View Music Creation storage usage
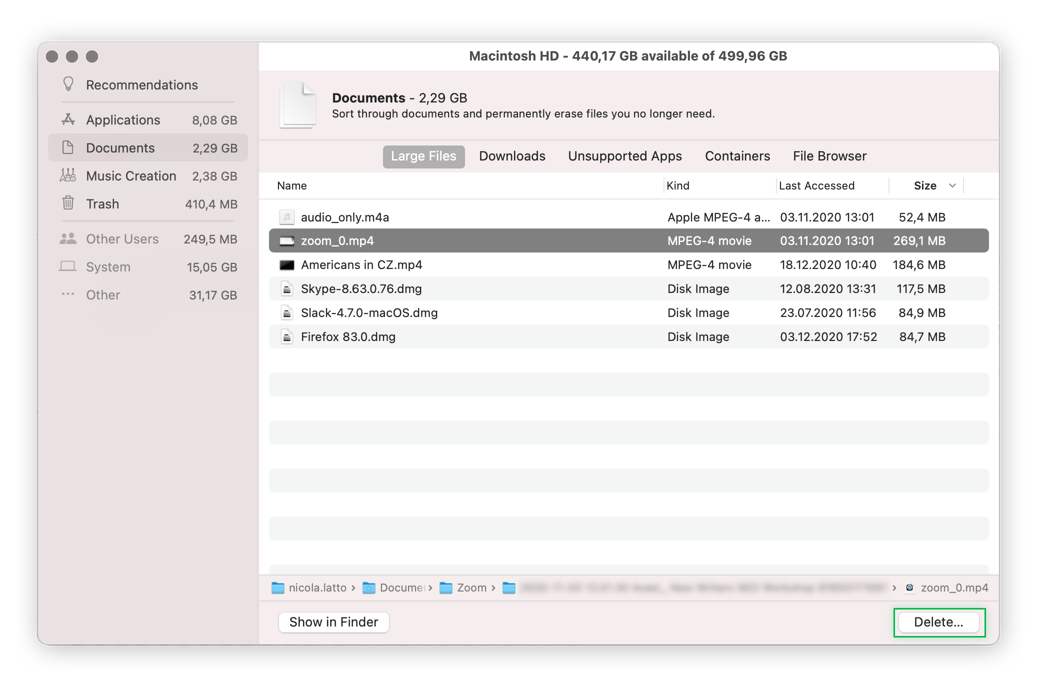1038x688 pixels. (x=132, y=175)
